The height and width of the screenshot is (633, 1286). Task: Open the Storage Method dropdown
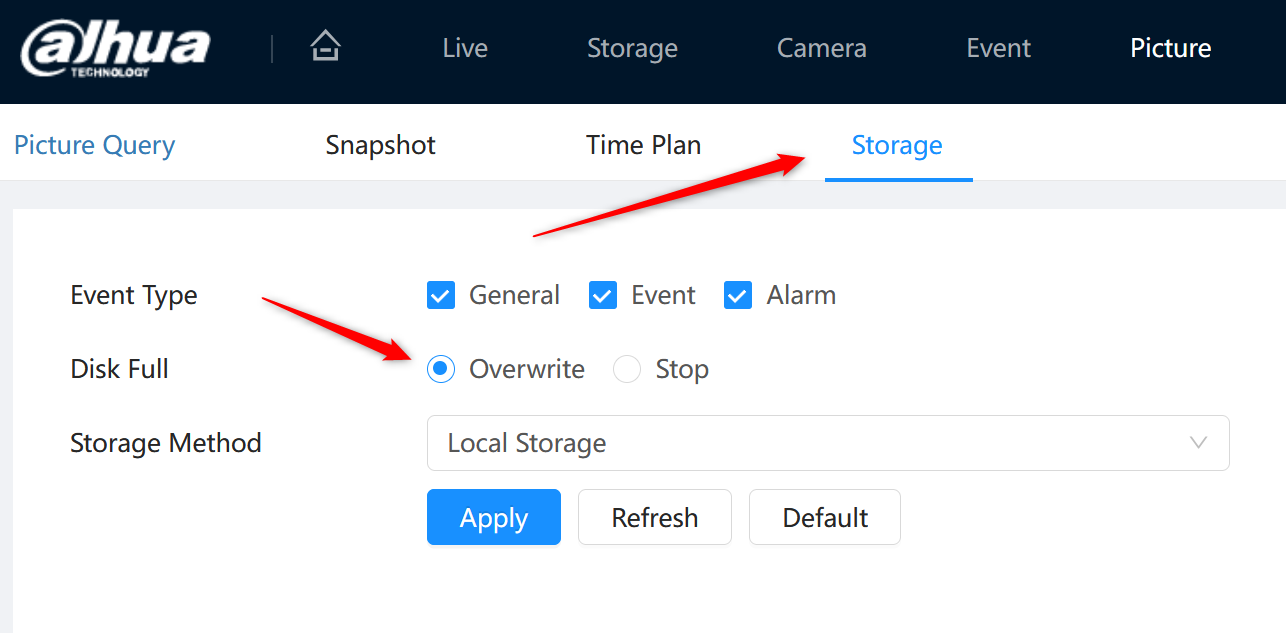coord(828,443)
